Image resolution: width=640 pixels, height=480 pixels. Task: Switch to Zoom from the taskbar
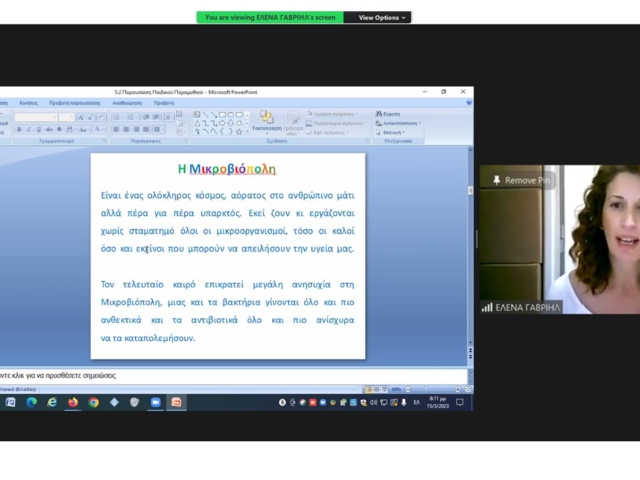(x=156, y=402)
